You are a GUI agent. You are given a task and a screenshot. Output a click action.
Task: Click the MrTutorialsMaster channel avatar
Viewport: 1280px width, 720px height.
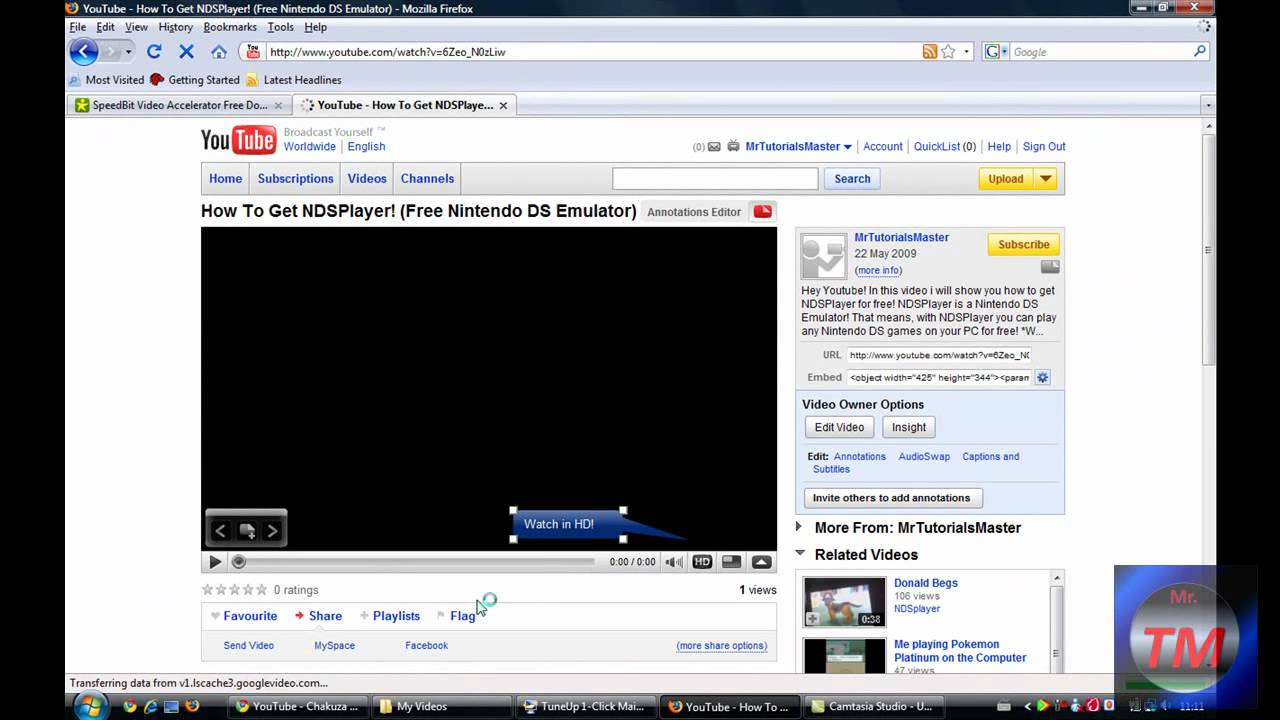coord(823,256)
